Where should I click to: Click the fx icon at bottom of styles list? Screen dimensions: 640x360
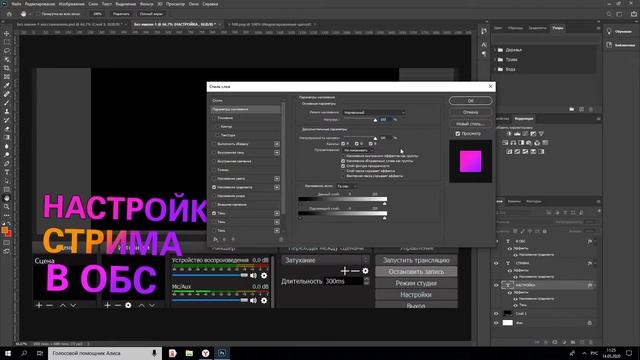pos(216,240)
